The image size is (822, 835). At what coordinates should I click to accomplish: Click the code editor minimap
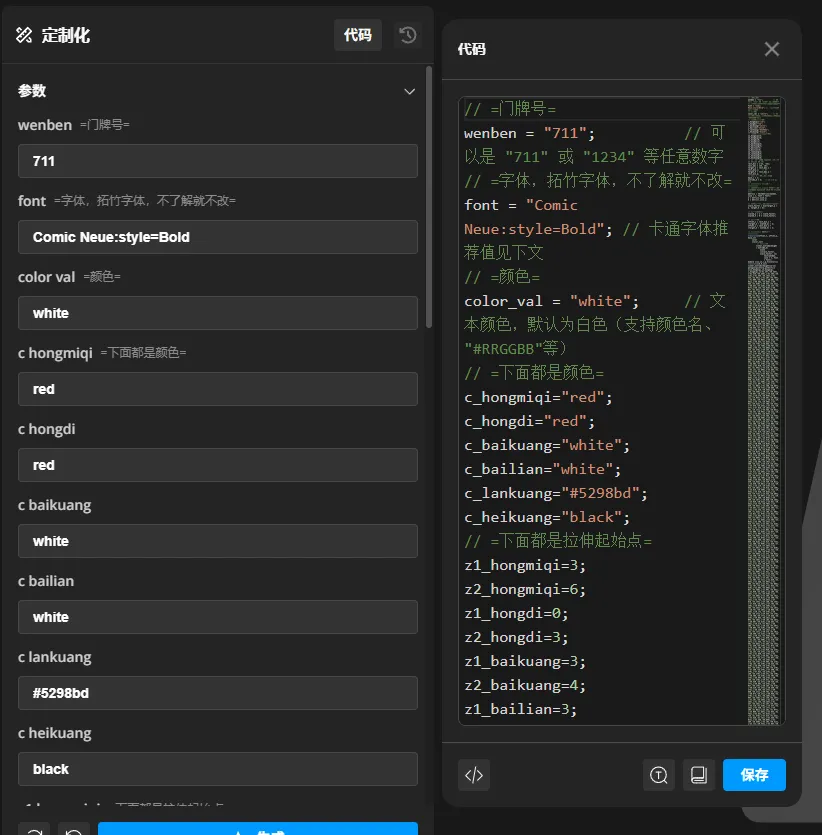(x=764, y=411)
